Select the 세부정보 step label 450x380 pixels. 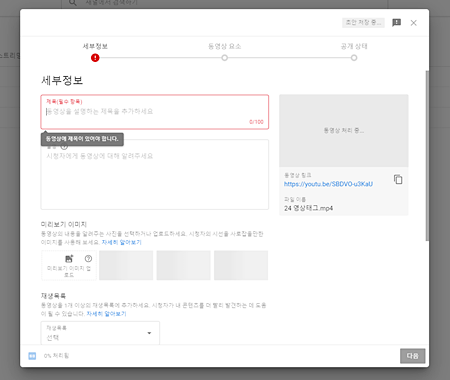click(x=95, y=46)
